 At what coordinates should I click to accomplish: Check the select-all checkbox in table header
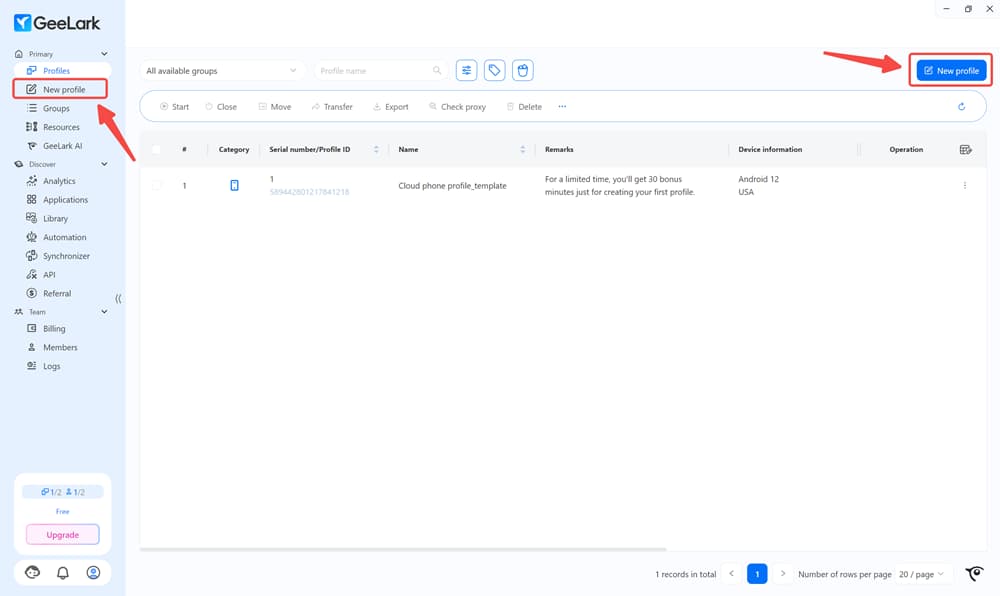click(x=156, y=148)
